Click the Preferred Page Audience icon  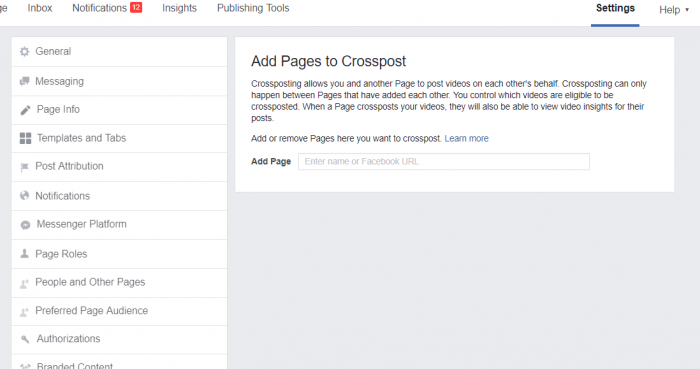point(25,311)
